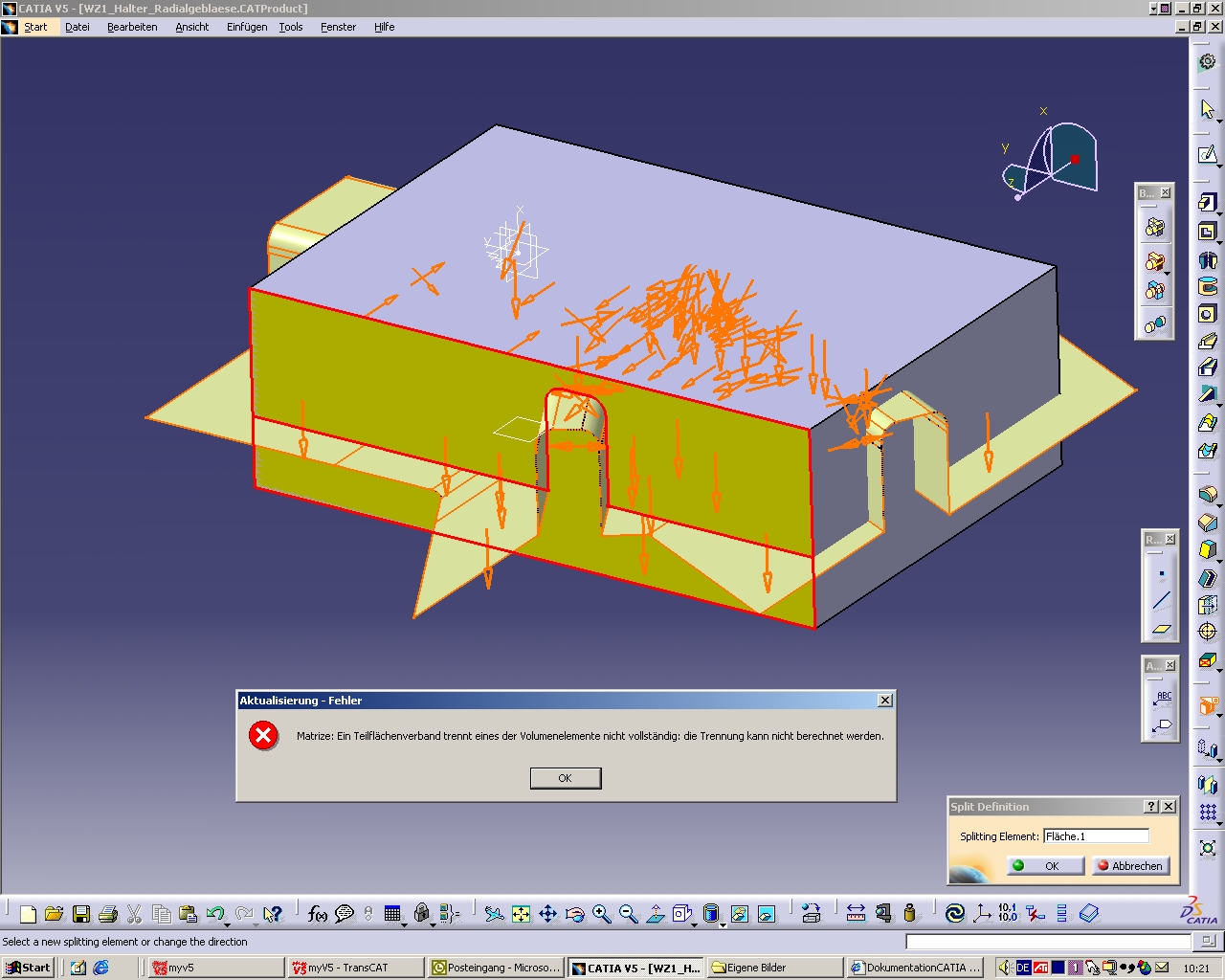Confirm the Aktualisierung error dialog with OK
The image size is (1225, 980).
pos(566,778)
